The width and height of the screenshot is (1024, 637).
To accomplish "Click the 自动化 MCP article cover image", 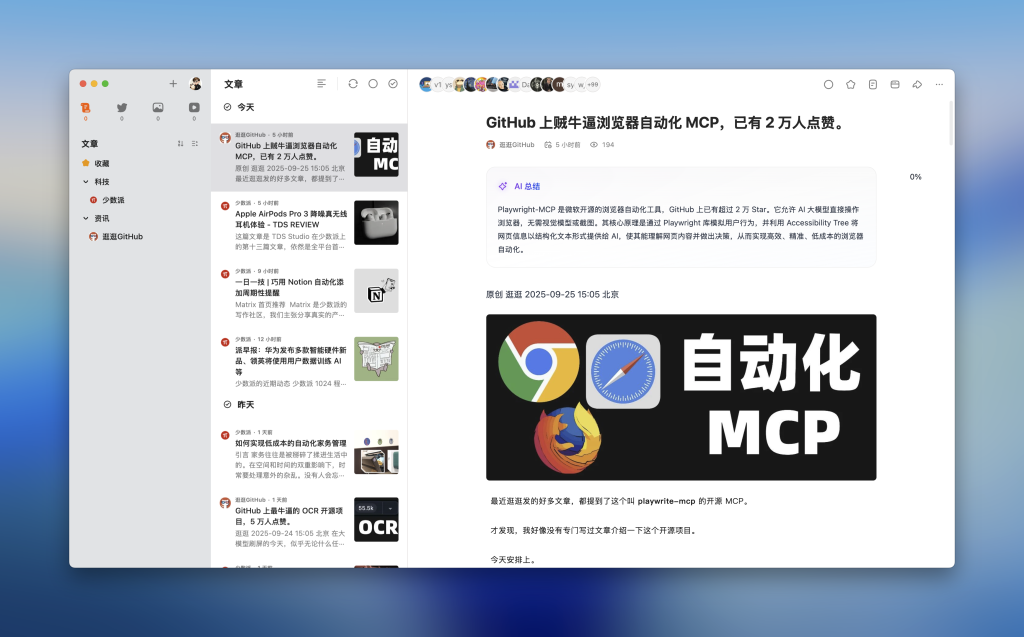I will [x=681, y=397].
